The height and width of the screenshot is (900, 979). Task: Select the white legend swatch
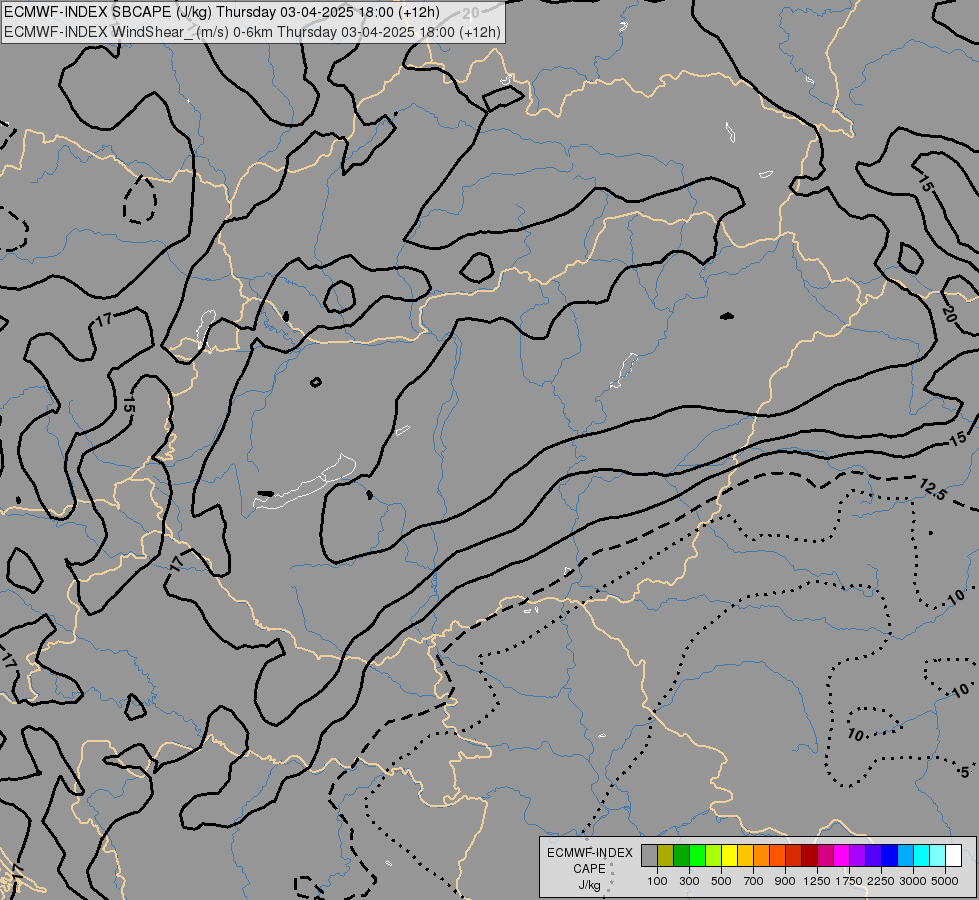coord(953,855)
